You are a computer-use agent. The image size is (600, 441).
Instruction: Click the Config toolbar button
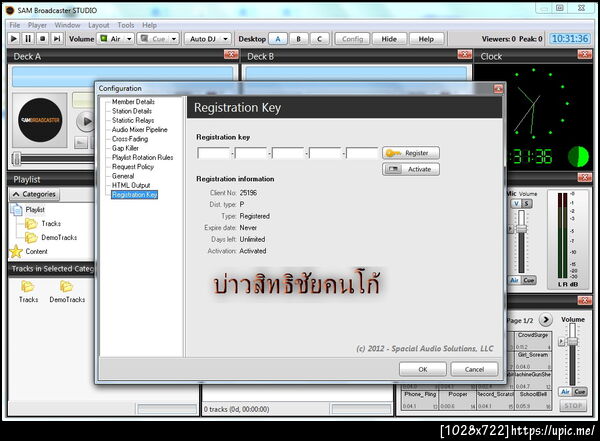click(352, 39)
